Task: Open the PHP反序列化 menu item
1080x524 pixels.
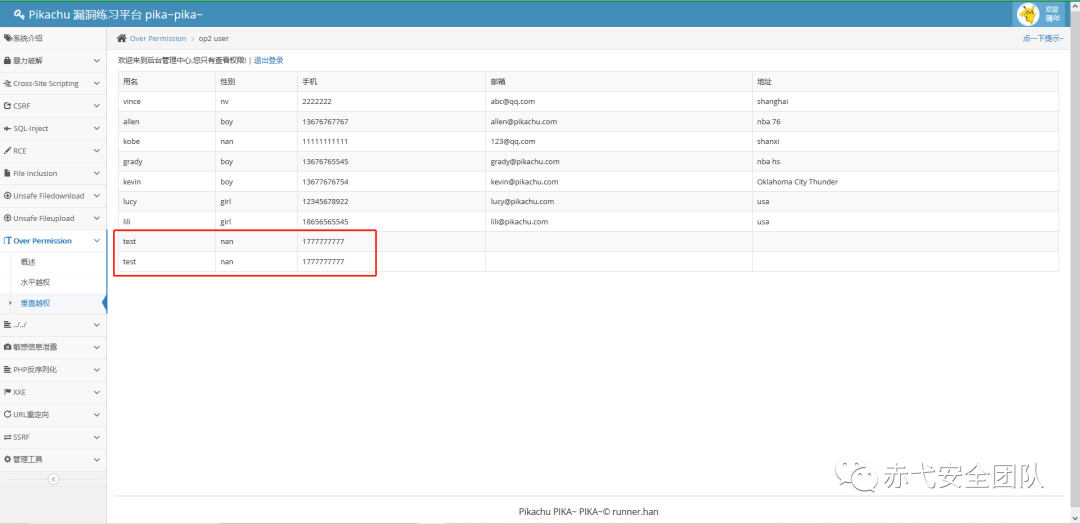Action: (53, 370)
